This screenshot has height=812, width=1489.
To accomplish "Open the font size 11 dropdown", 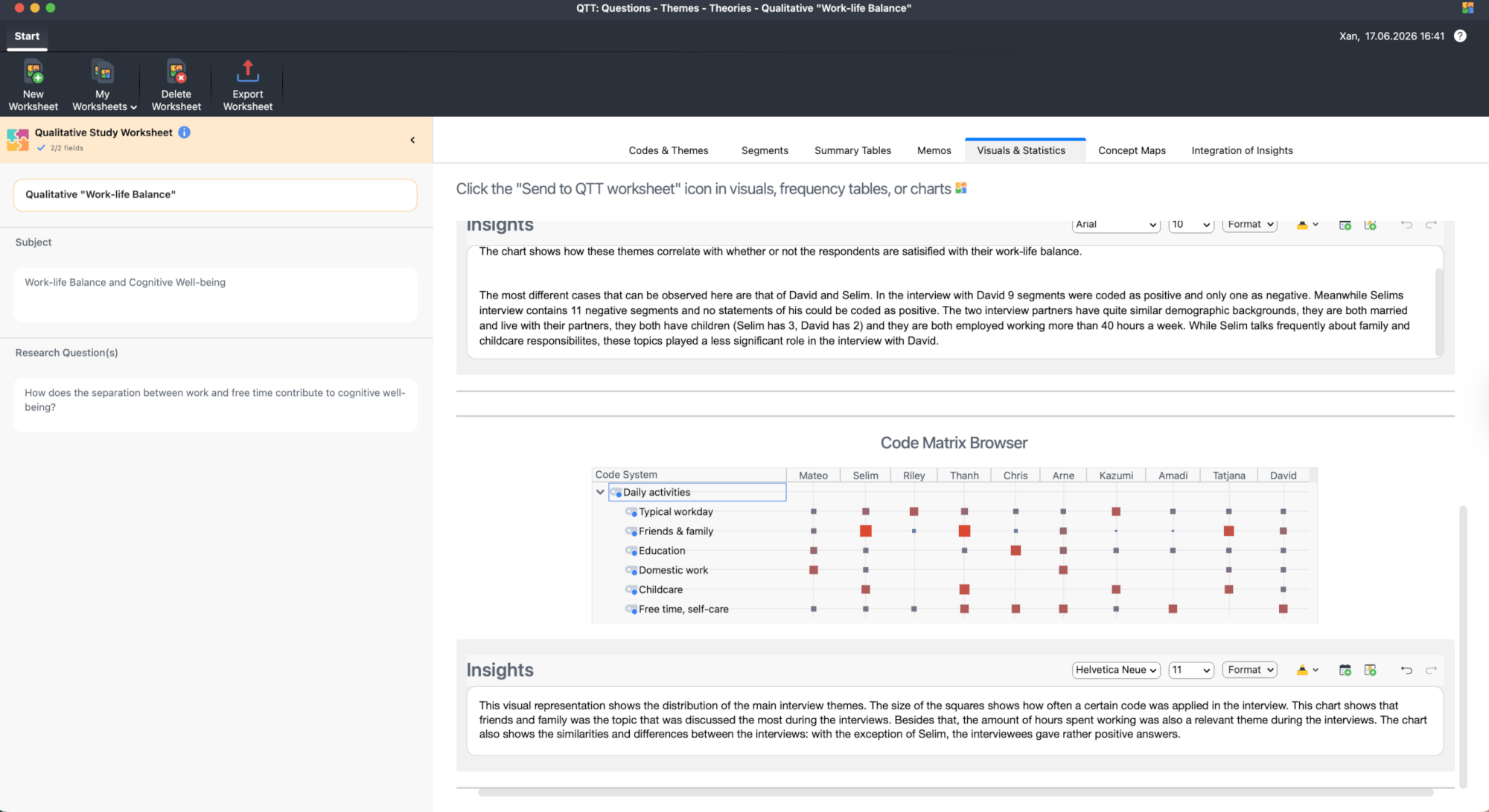I will [x=1191, y=670].
